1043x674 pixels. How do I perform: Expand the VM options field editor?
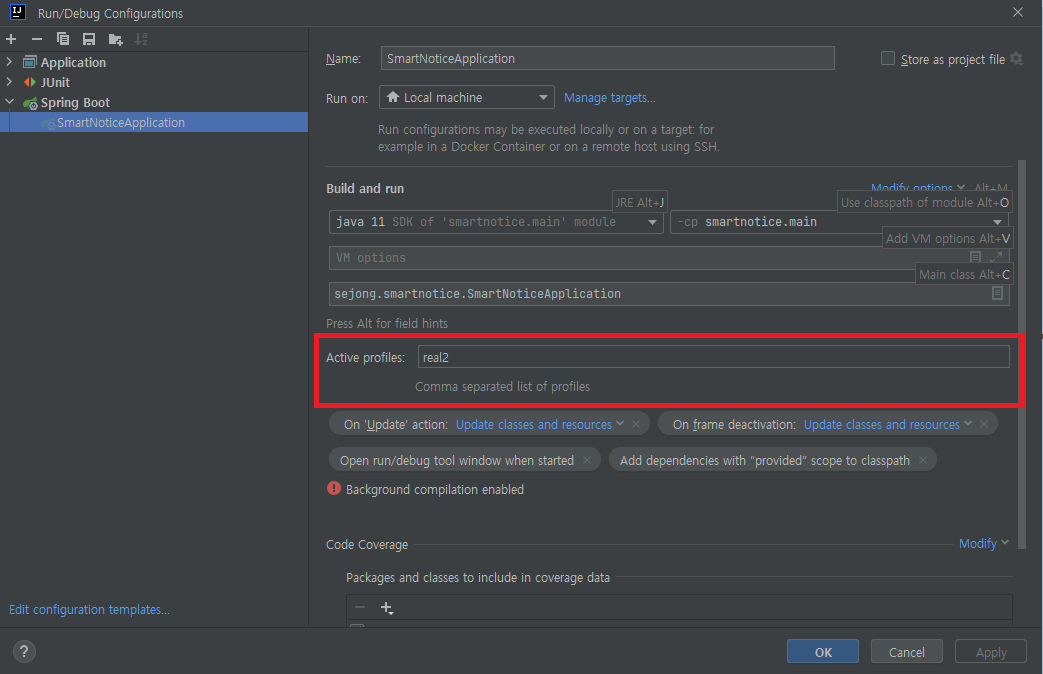(996, 257)
